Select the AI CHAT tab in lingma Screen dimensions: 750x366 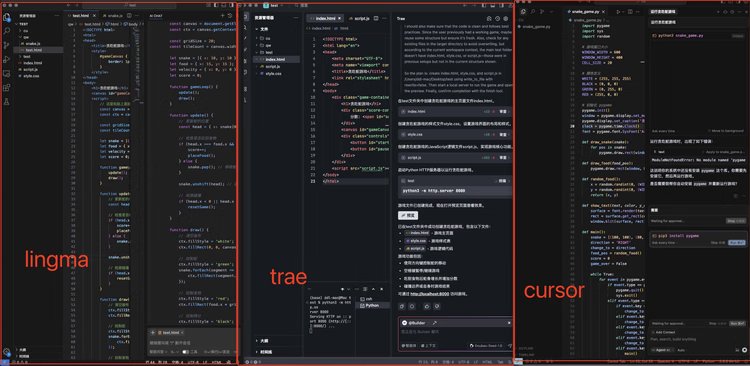(x=156, y=16)
